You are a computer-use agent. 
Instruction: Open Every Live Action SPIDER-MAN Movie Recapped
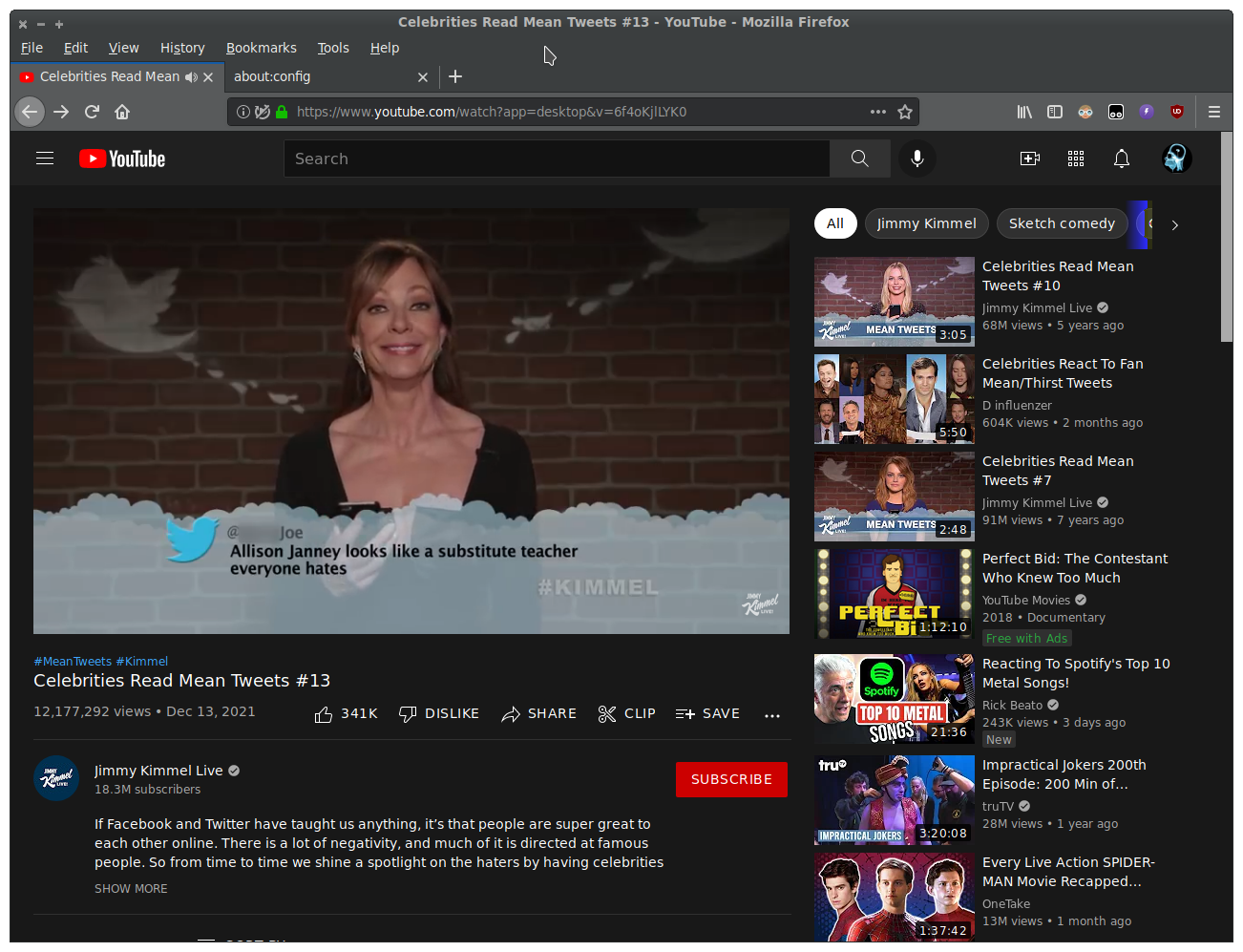pyautogui.click(x=1069, y=872)
